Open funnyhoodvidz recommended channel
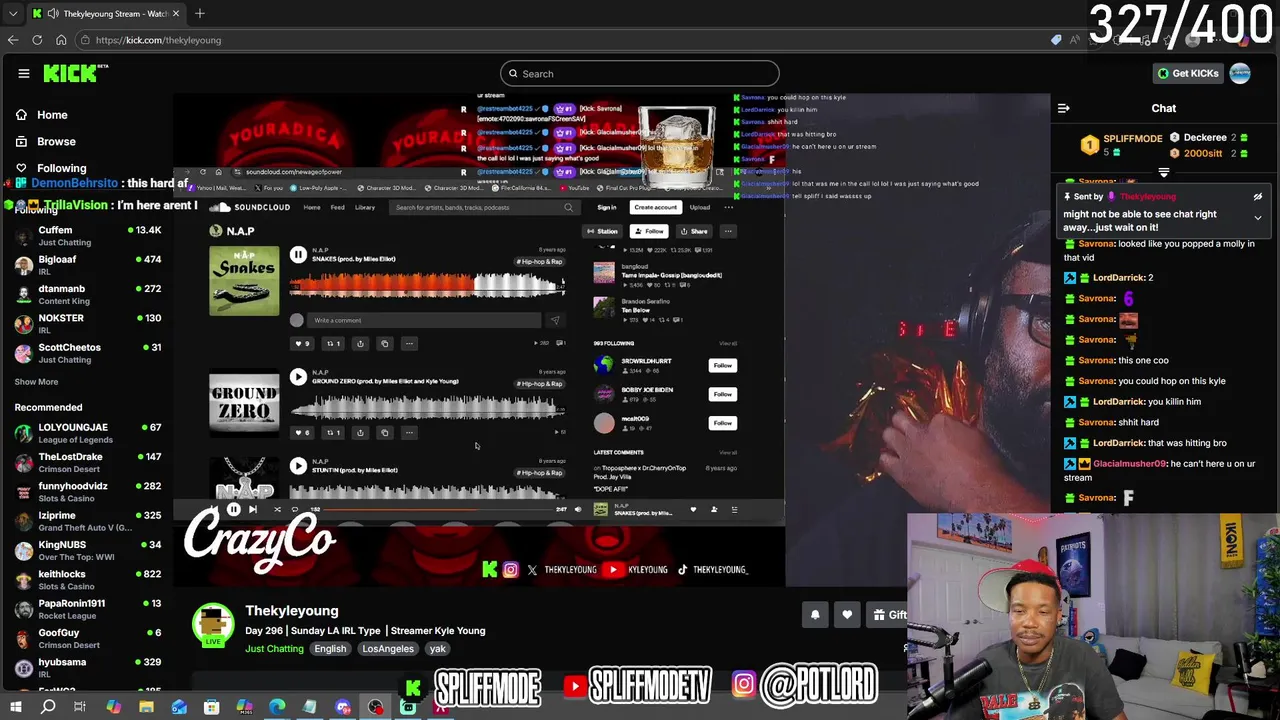 [87, 492]
